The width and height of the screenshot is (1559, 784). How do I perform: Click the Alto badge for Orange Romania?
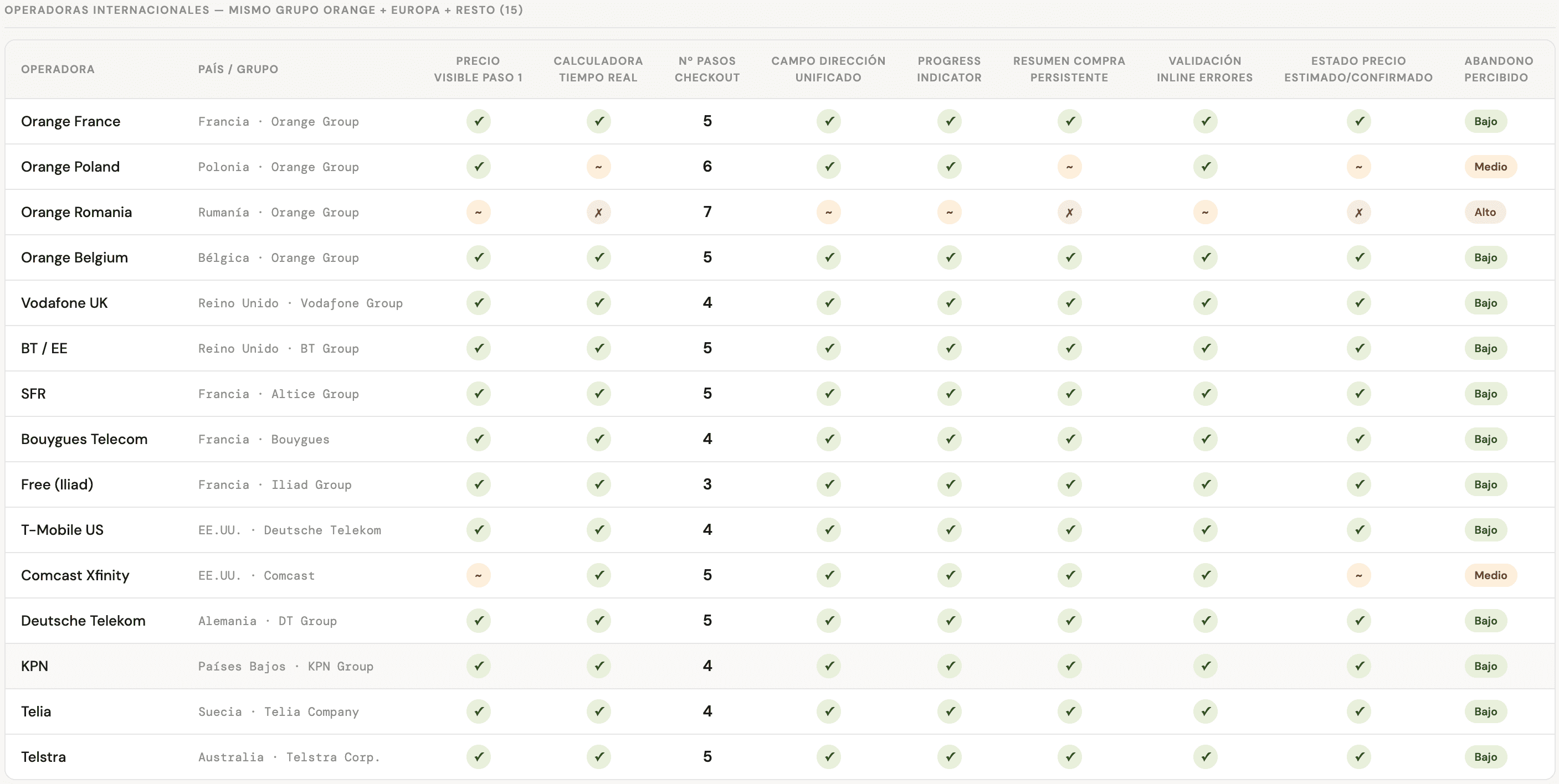point(1485,212)
